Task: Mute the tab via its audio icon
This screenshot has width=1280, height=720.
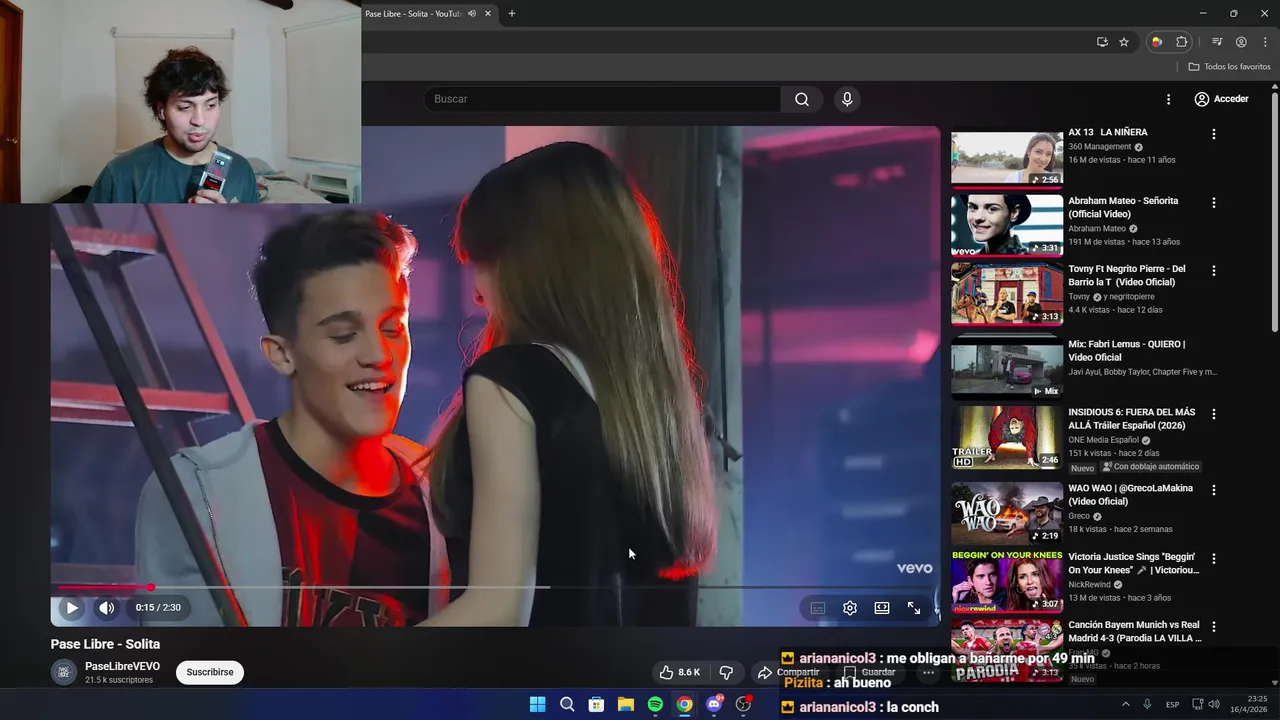Action: (x=472, y=14)
